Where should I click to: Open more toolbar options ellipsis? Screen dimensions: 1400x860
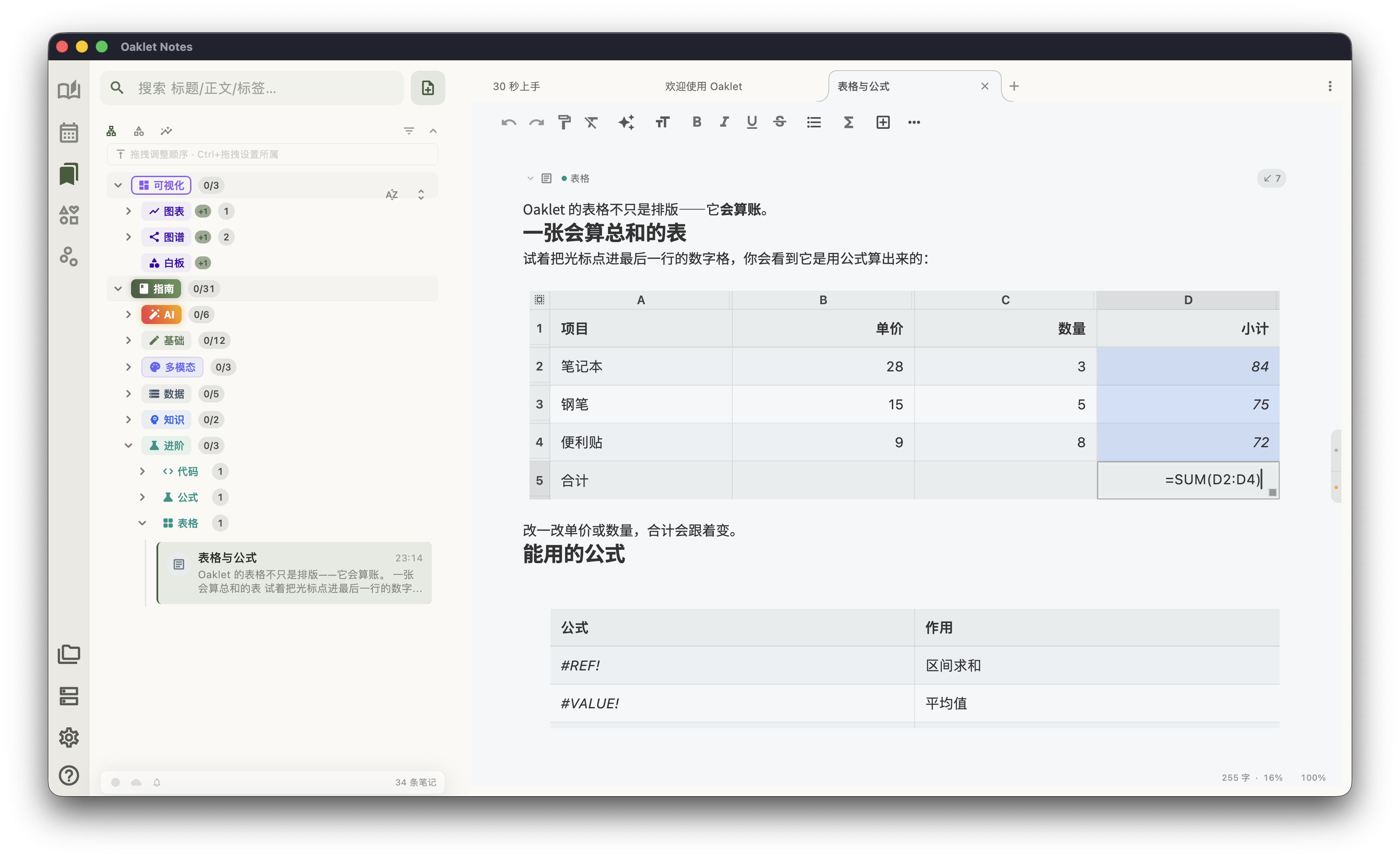(x=914, y=122)
